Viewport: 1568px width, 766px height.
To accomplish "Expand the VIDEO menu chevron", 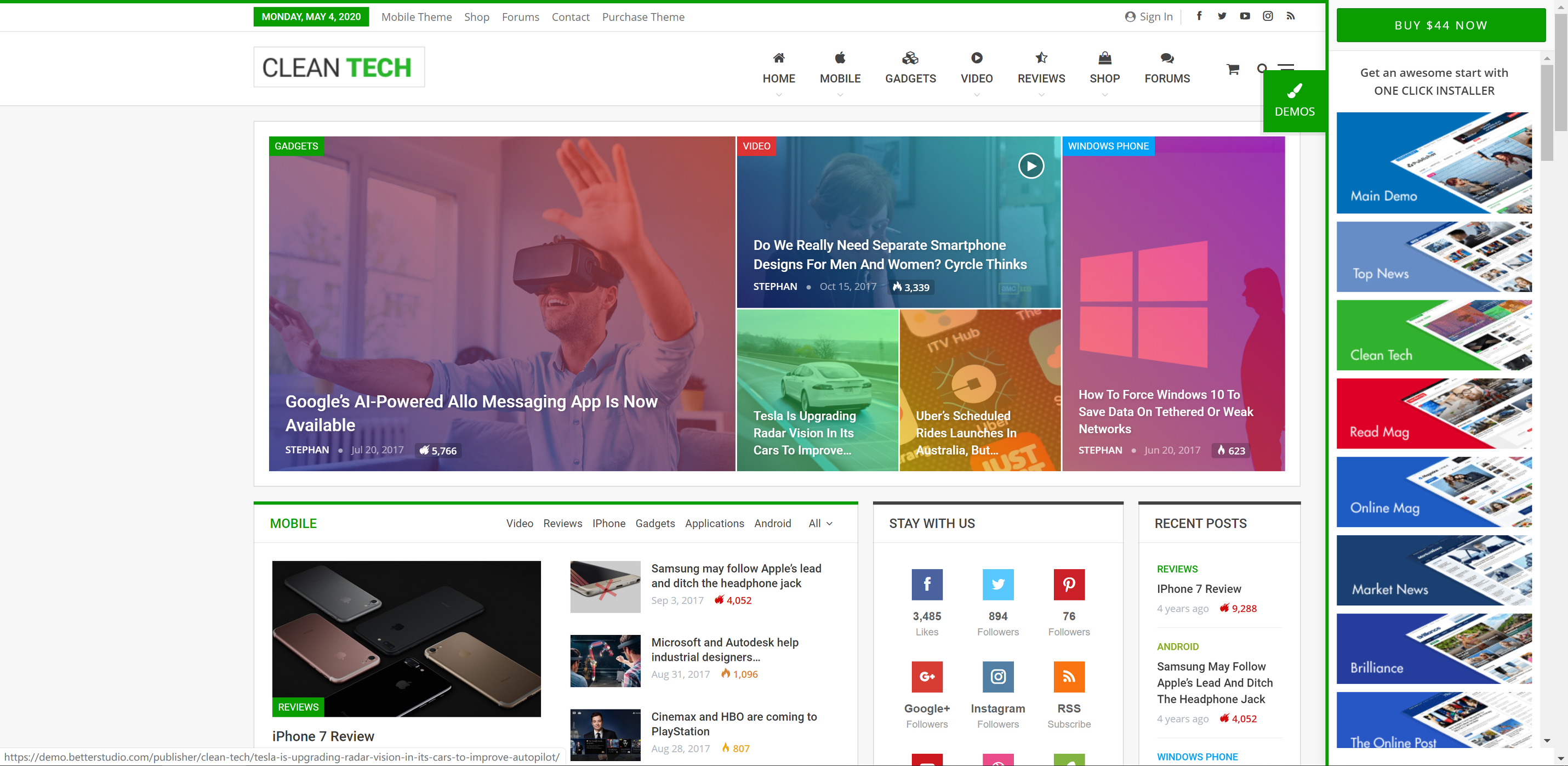I will pyautogui.click(x=976, y=95).
